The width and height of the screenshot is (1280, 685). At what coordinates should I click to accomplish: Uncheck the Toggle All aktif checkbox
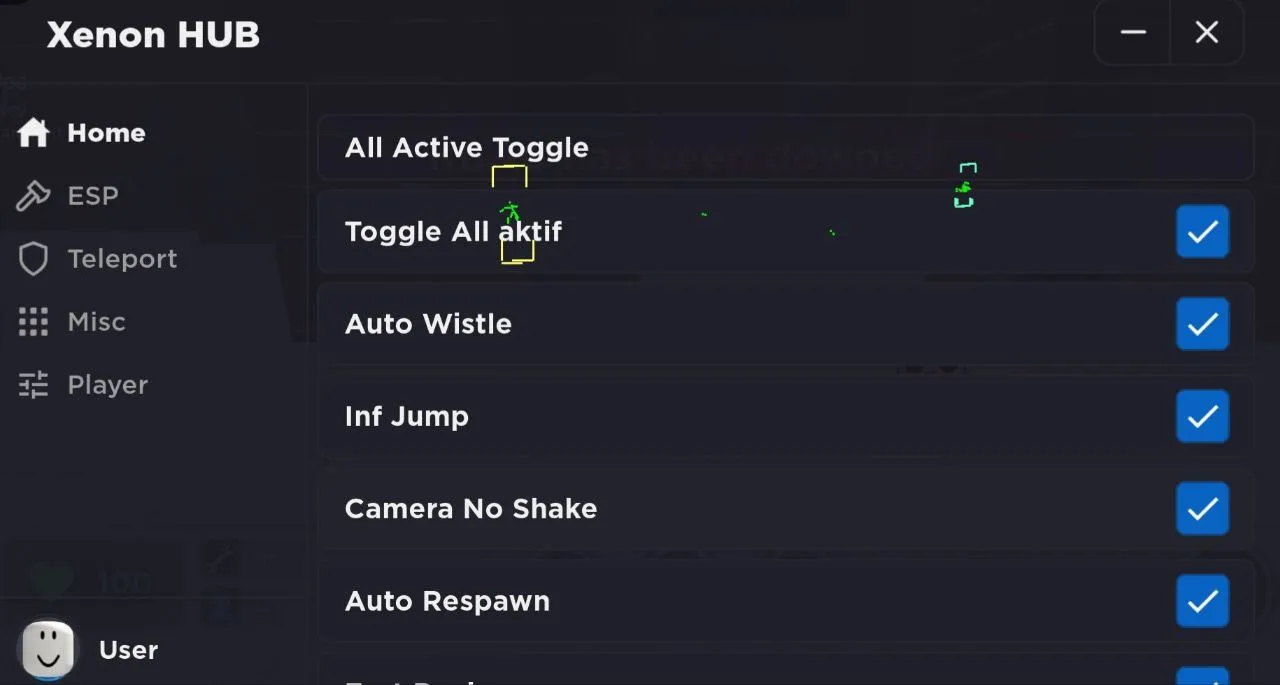coord(1202,232)
